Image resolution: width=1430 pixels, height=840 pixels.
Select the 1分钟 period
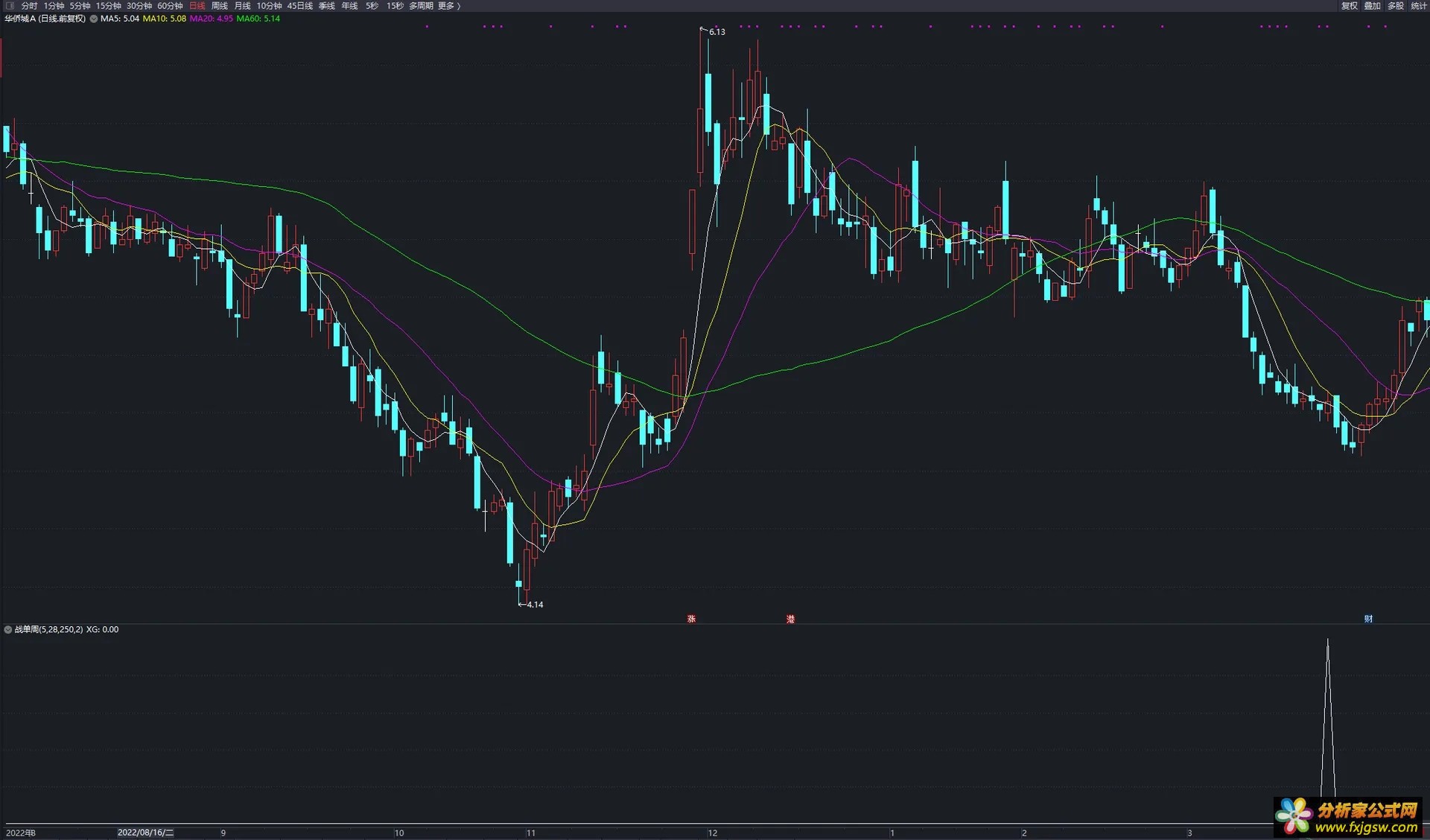pyautogui.click(x=54, y=6)
